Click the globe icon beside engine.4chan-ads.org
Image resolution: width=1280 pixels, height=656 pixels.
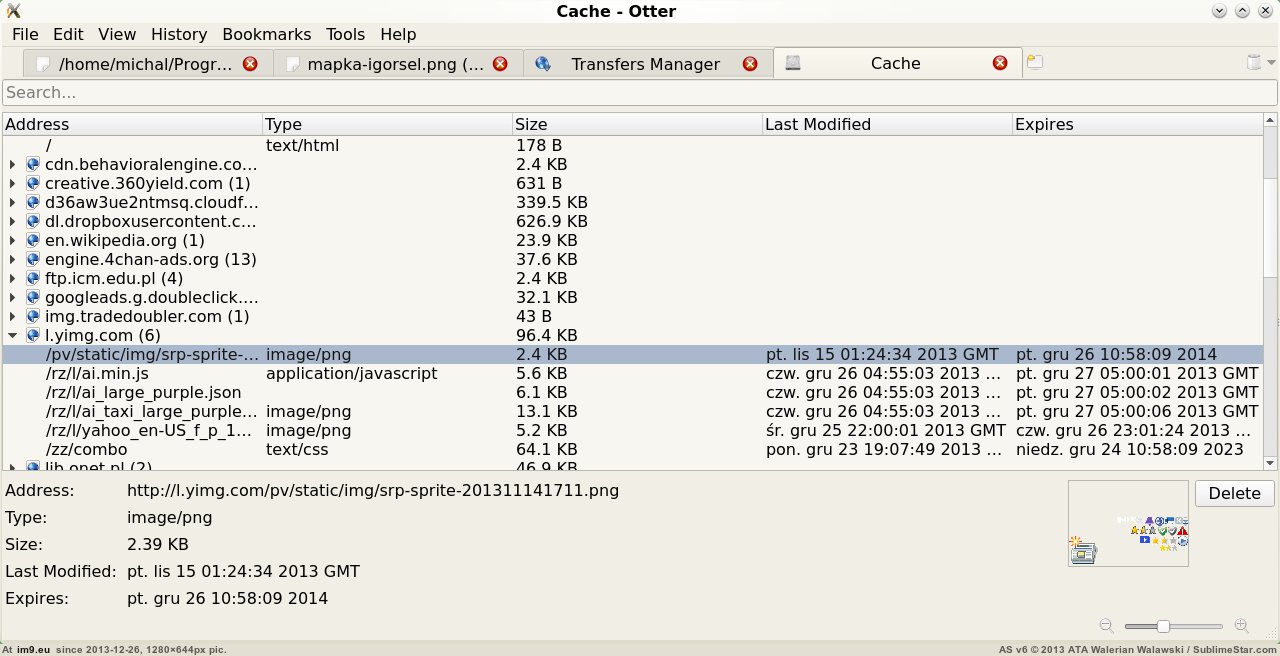[33, 259]
